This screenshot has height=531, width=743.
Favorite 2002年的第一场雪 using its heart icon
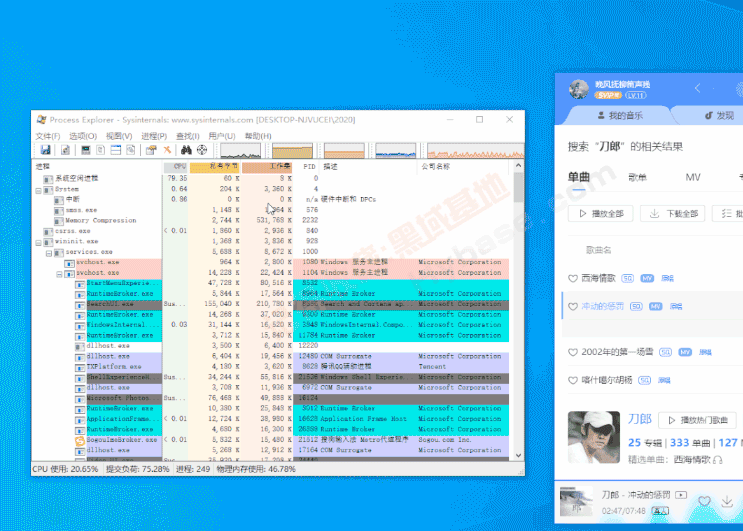[573, 352]
